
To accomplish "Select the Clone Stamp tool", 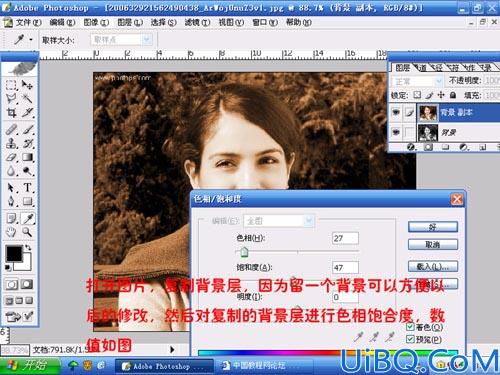I will (x=12, y=143).
